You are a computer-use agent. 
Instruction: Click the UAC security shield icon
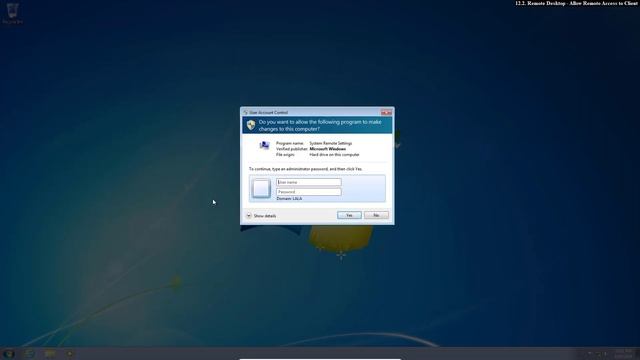point(251,125)
